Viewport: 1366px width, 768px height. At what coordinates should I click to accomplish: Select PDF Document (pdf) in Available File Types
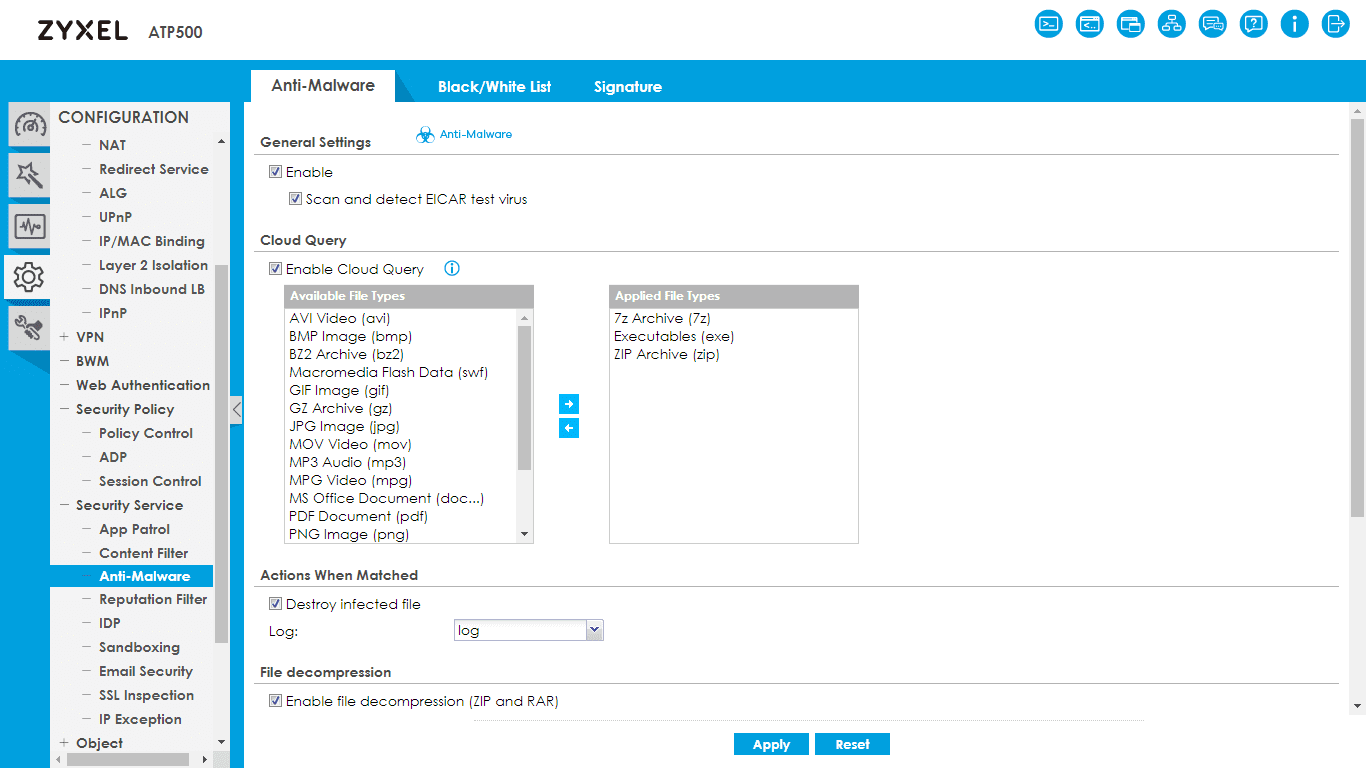(358, 516)
